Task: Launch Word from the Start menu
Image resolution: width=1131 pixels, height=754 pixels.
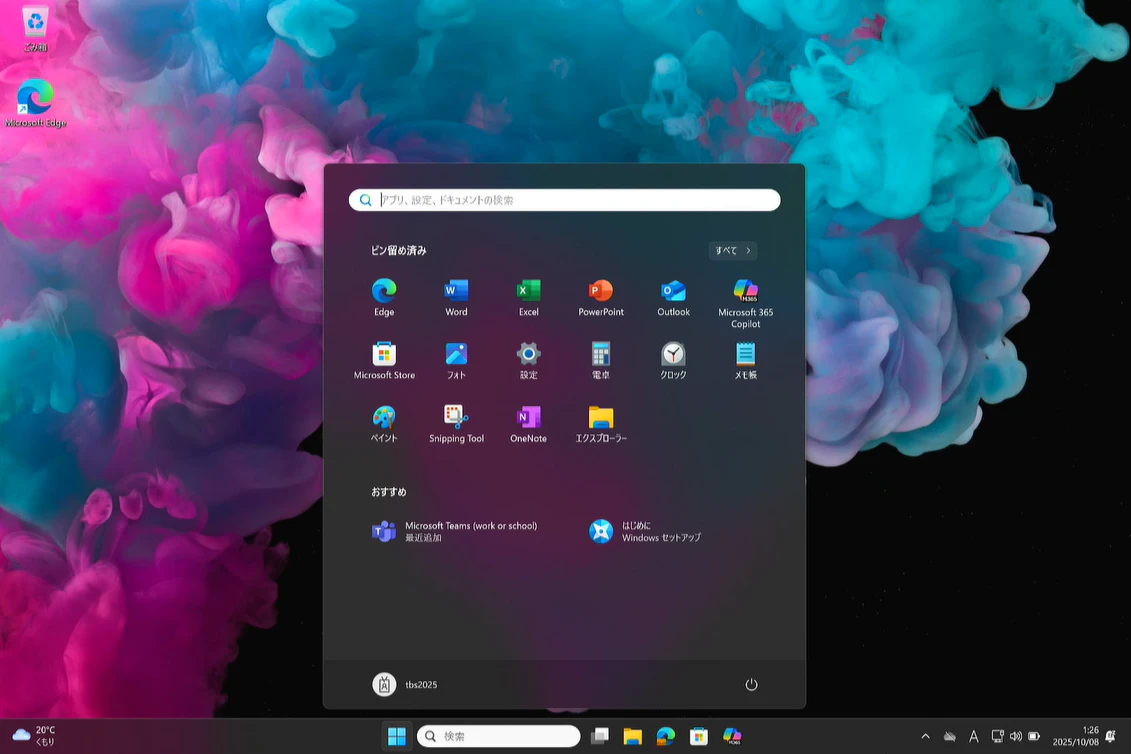Action: coord(456,297)
